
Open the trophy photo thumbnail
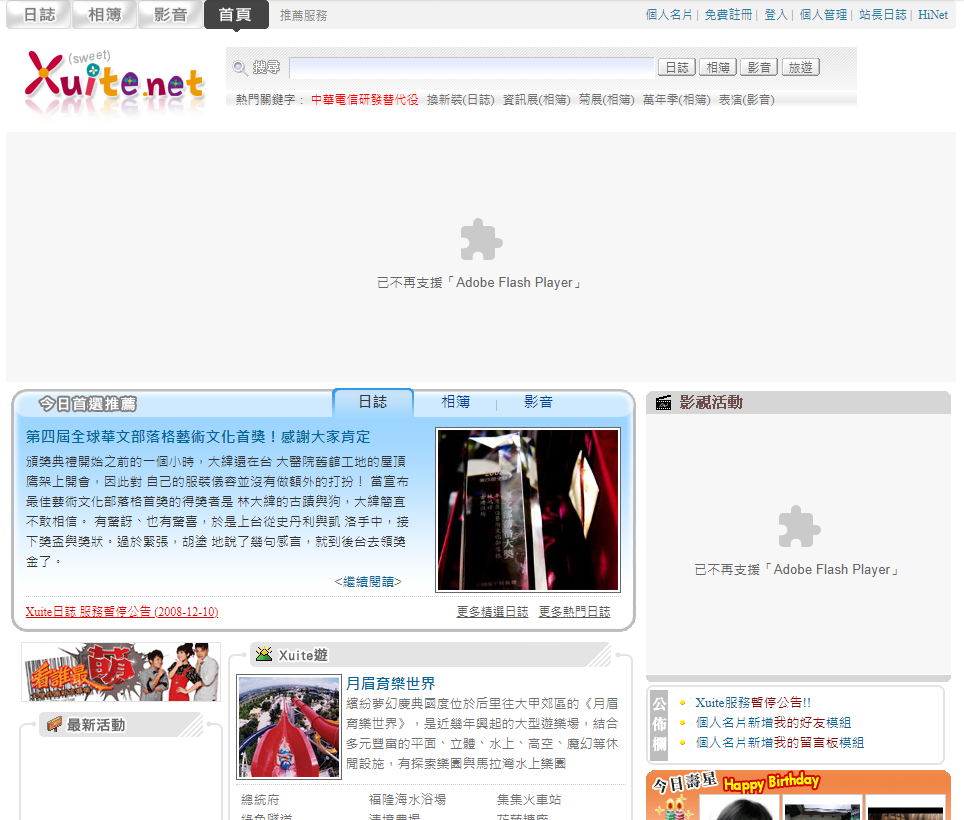tap(528, 510)
